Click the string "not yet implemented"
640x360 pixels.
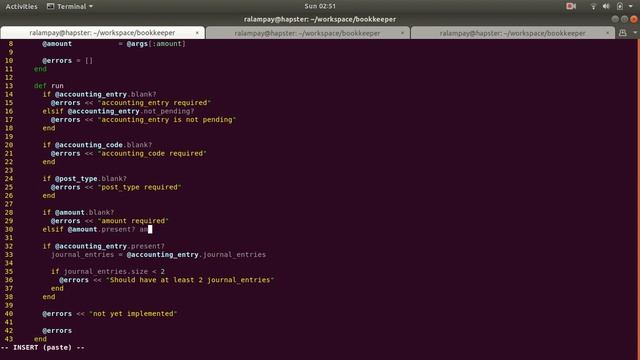[x=133, y=314]
